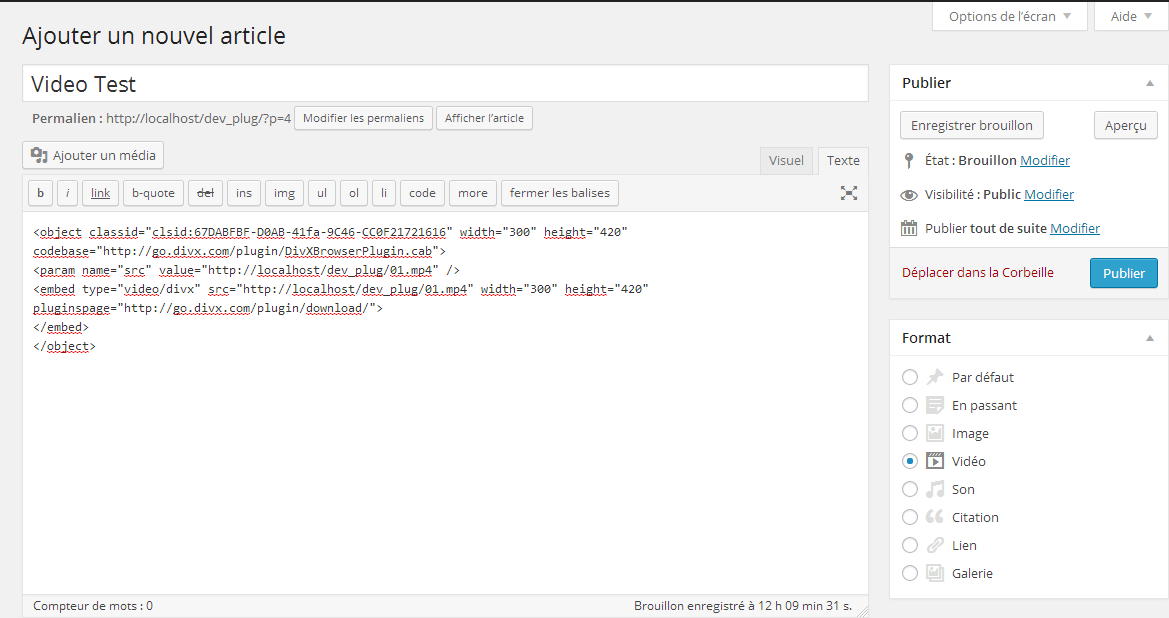Open the Aperçu preview button

pyautogui.click(x=1126, y=125)
